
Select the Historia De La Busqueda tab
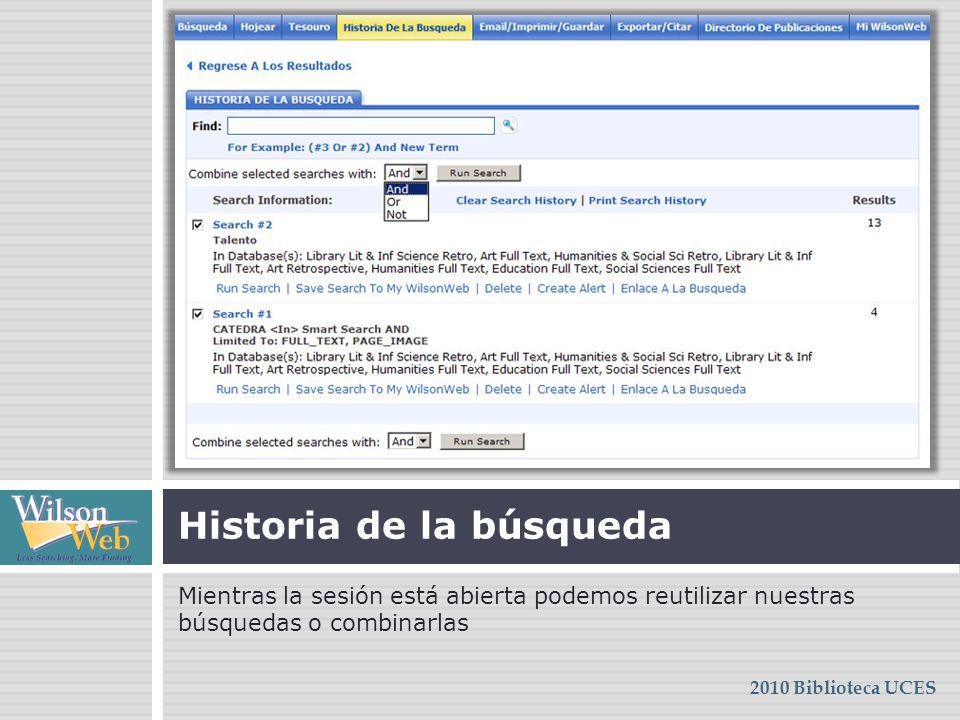click(405, 28)
